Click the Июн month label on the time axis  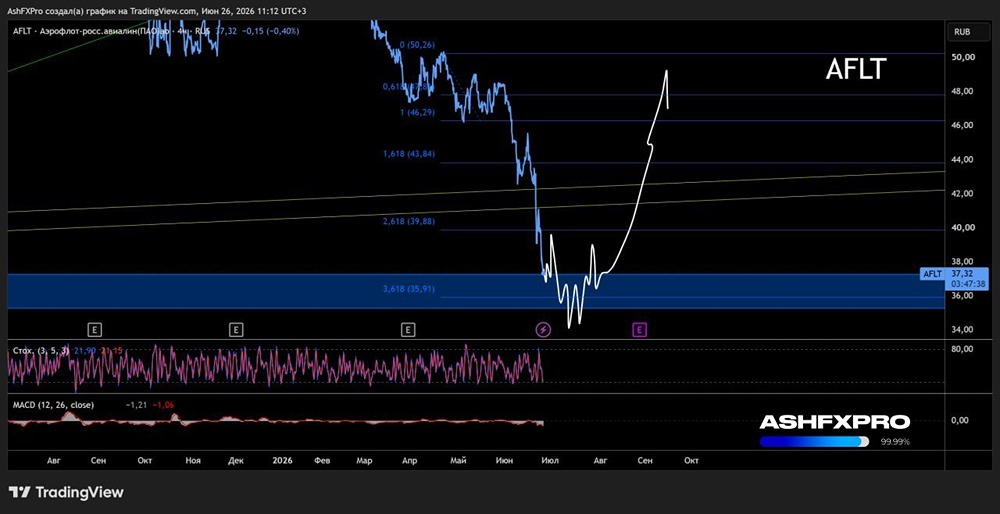point(505,460)
